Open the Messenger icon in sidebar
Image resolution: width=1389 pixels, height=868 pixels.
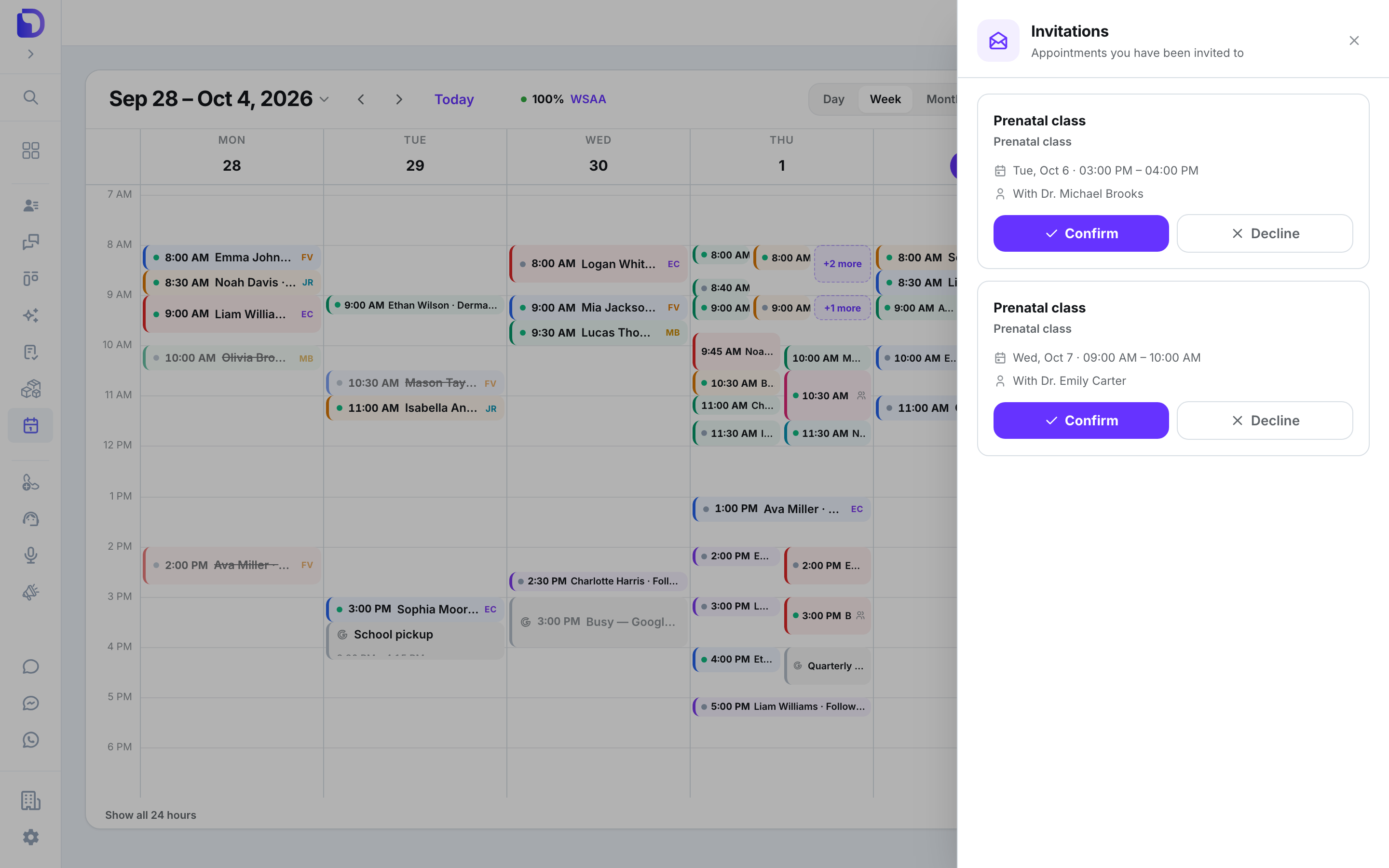(30, 703)
